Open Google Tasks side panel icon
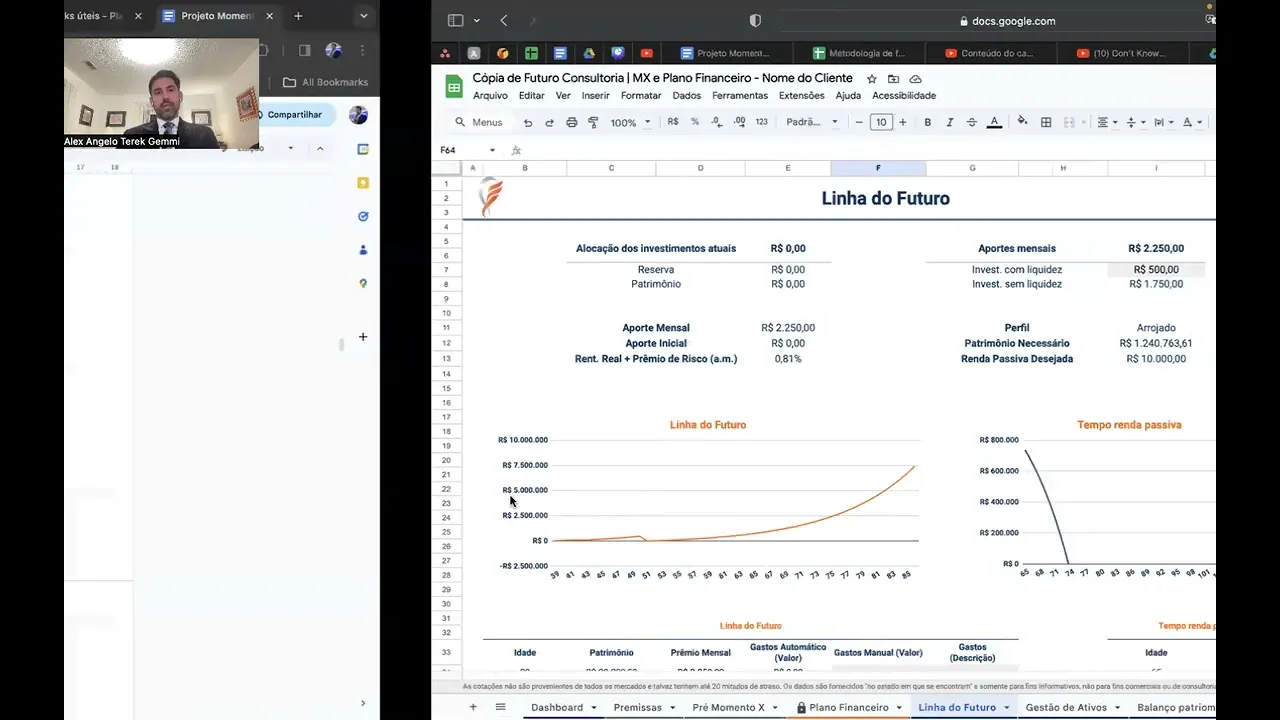Viewport: 1280px width, 720px height. [x=363, y=216]
